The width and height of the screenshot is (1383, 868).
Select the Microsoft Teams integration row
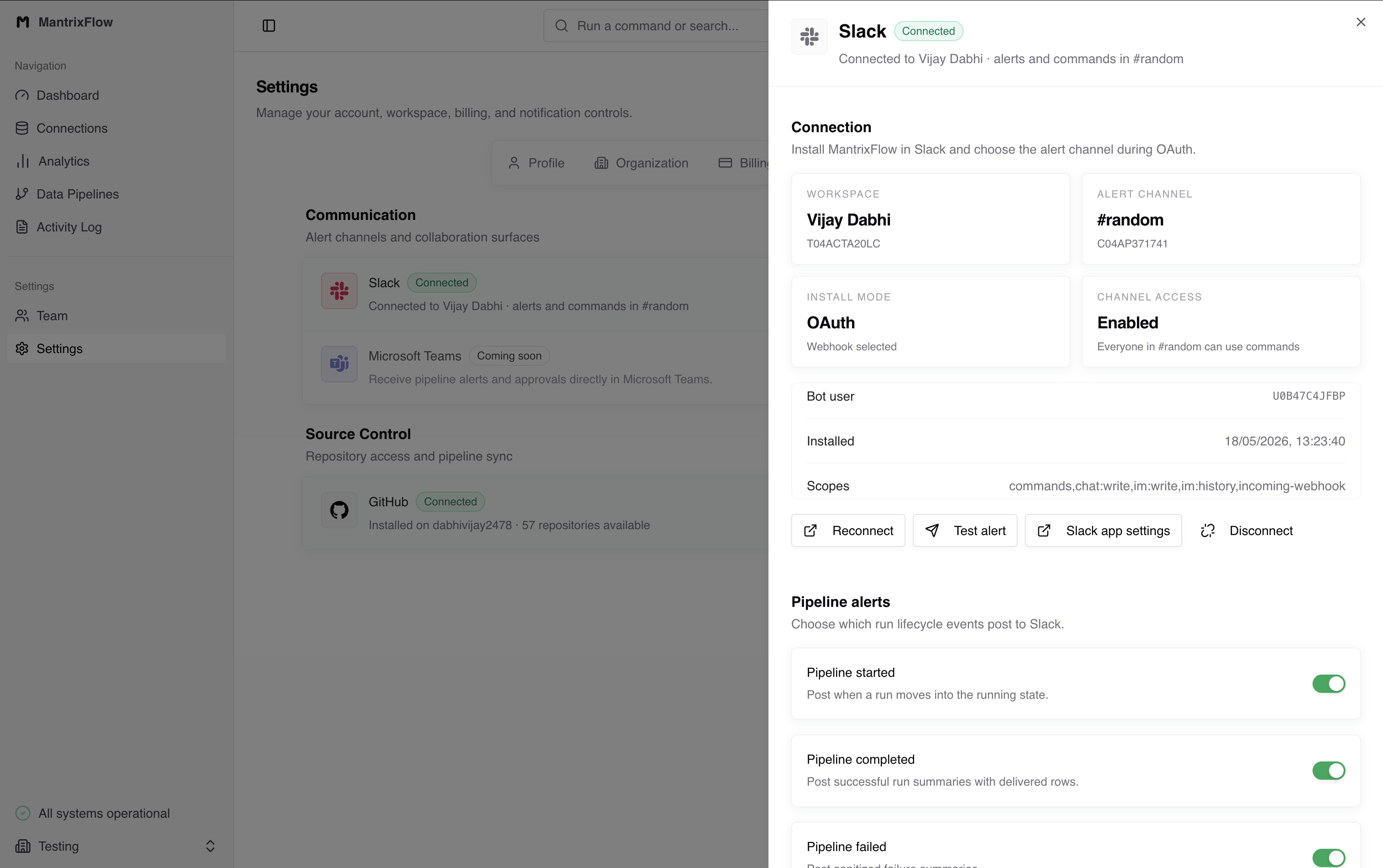click(x=536, y=367)
